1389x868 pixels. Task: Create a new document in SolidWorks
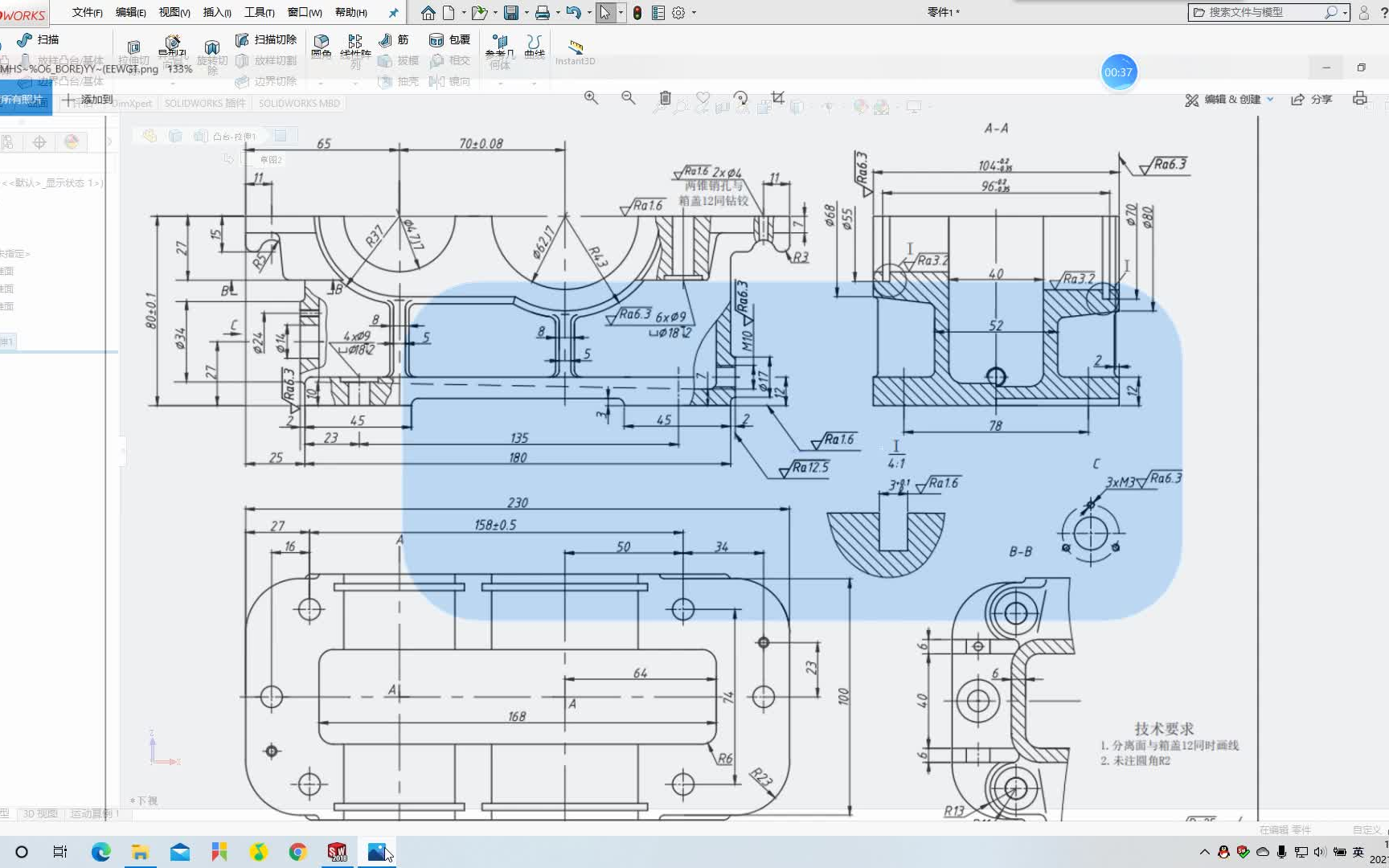[449, 13]
